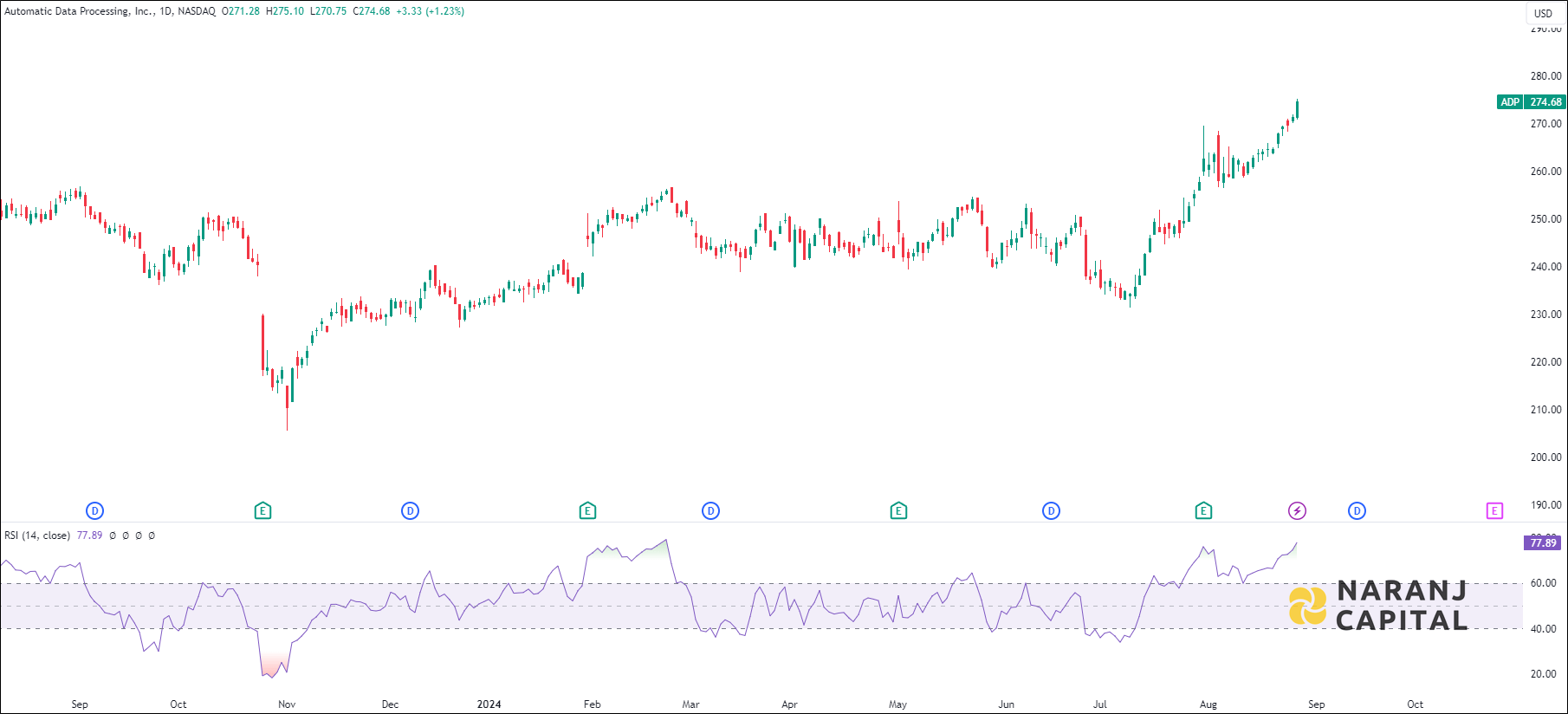
Task: Click the Automatic Data Processing, Inc. title
Action: 79,11
